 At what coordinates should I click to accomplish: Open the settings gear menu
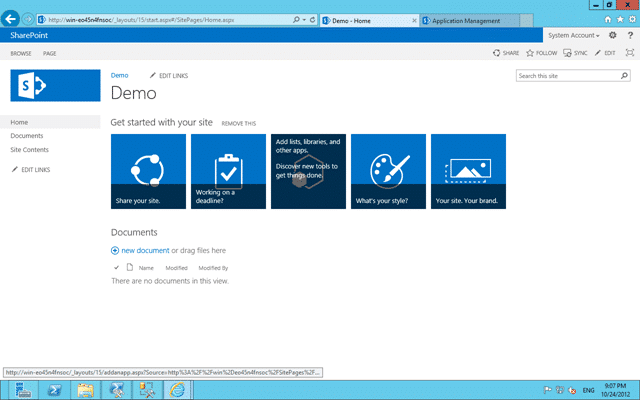tap(612, 36)
